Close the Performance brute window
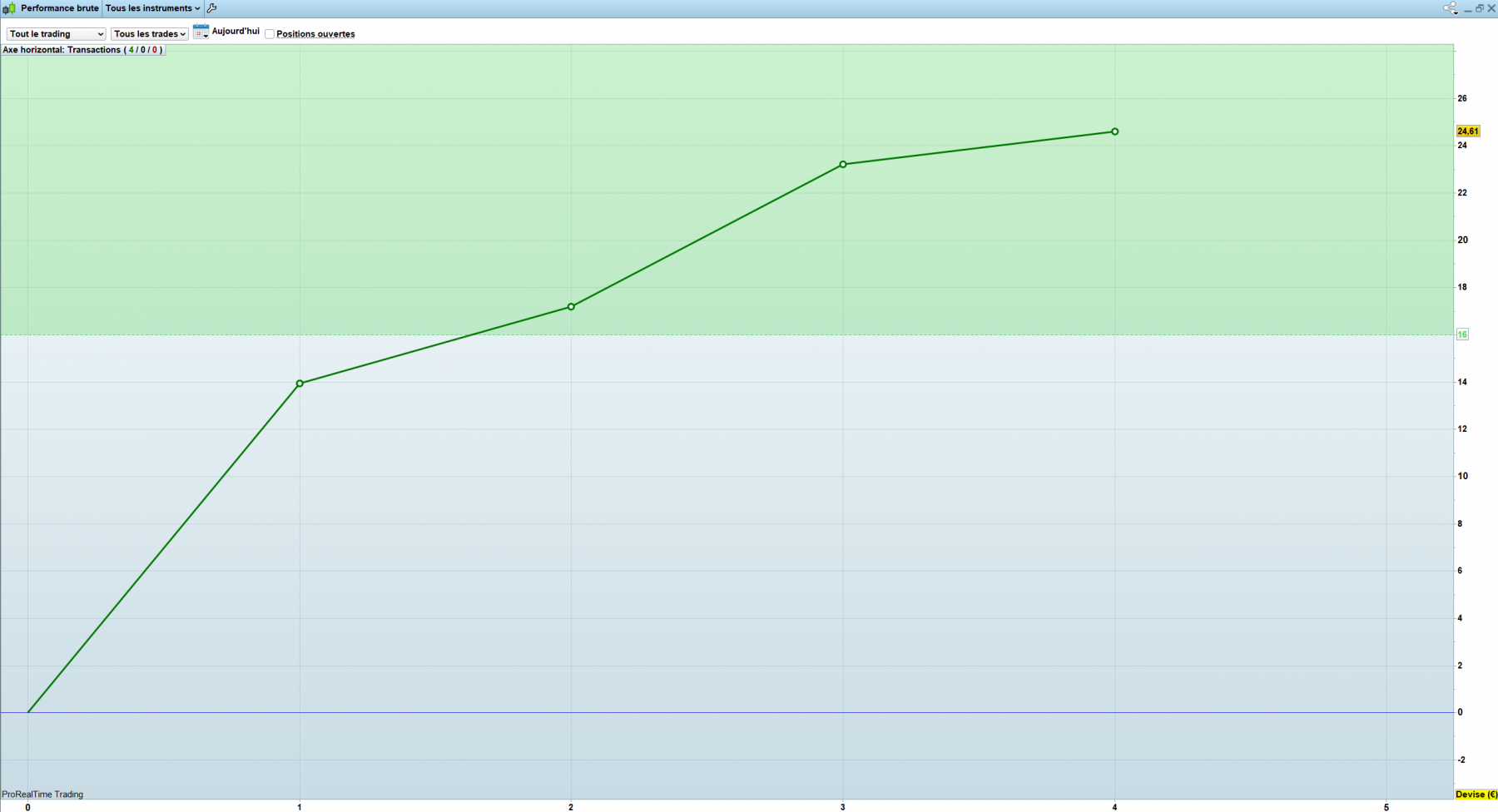This screenshot has width=1498, height=812. click(1491, 8)
